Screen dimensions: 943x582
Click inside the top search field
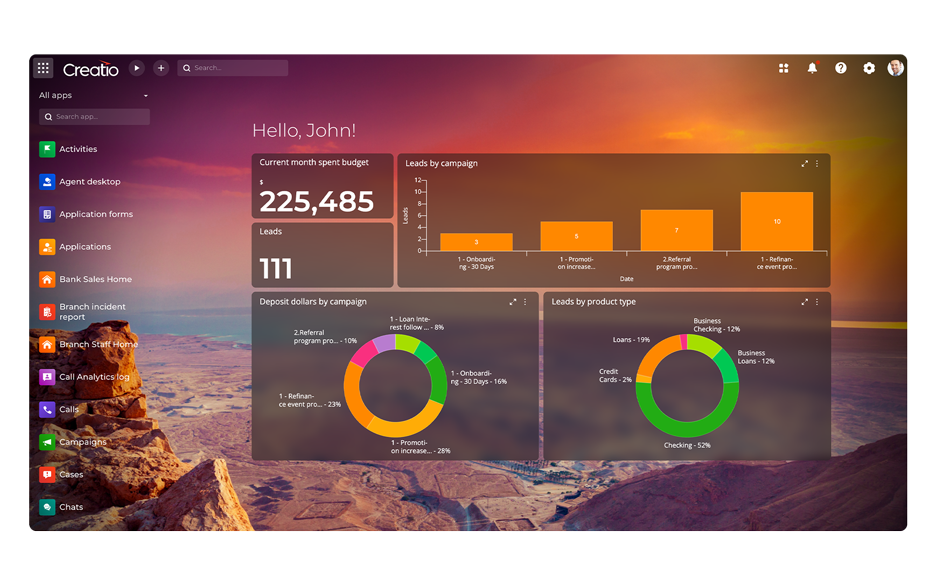(x=232, y=67)
